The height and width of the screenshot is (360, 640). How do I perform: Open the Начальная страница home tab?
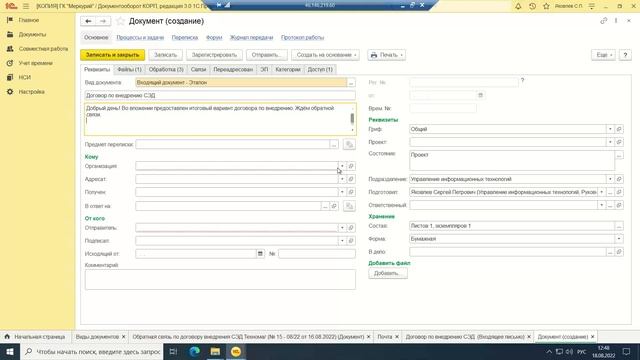pyautogui.click(x=36, y=337)
